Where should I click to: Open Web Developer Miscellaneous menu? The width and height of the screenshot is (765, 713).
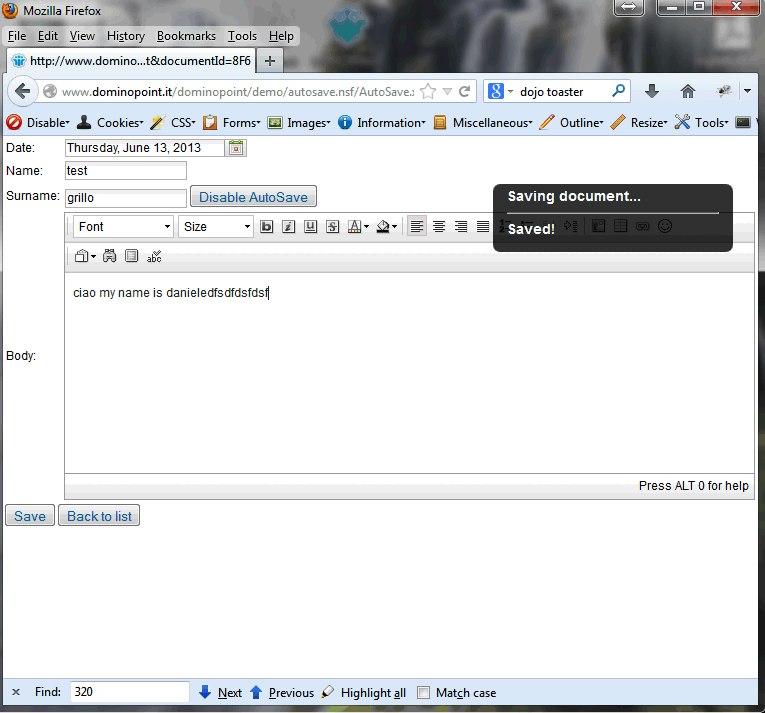pos(483,122)
